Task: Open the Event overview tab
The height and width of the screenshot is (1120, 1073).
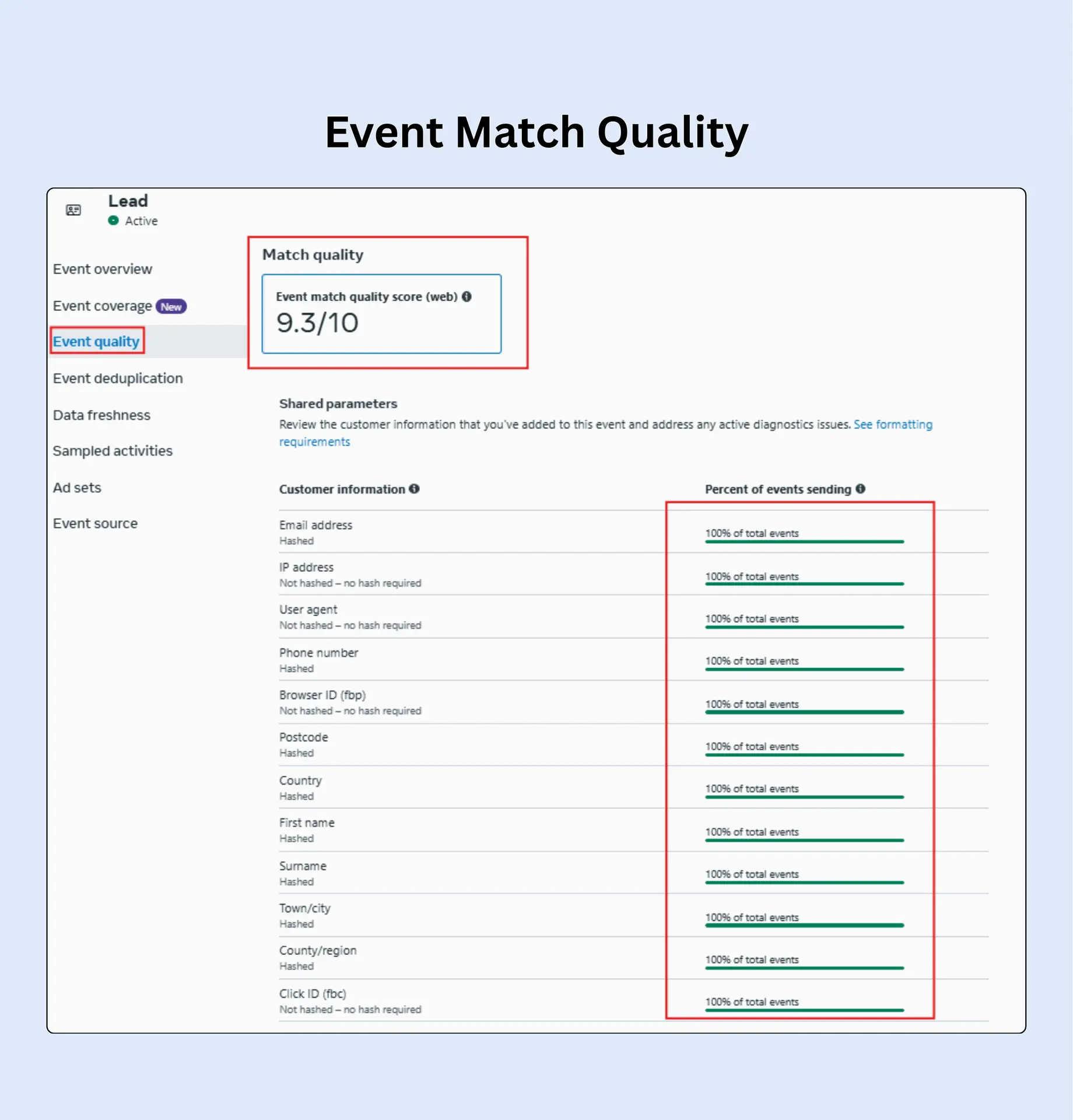Action: (102, 269)
